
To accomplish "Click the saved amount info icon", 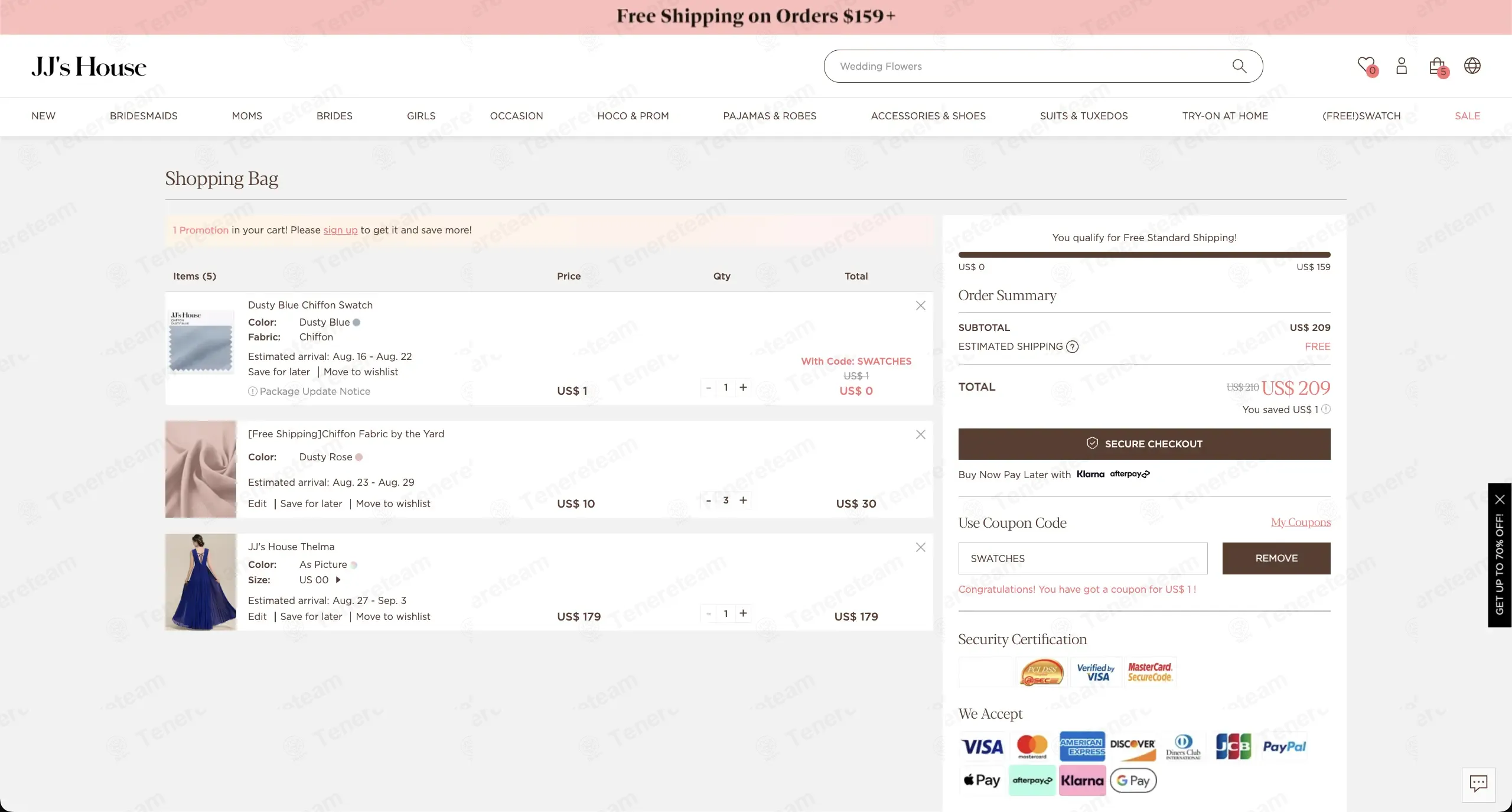I will coord(1326,409).
